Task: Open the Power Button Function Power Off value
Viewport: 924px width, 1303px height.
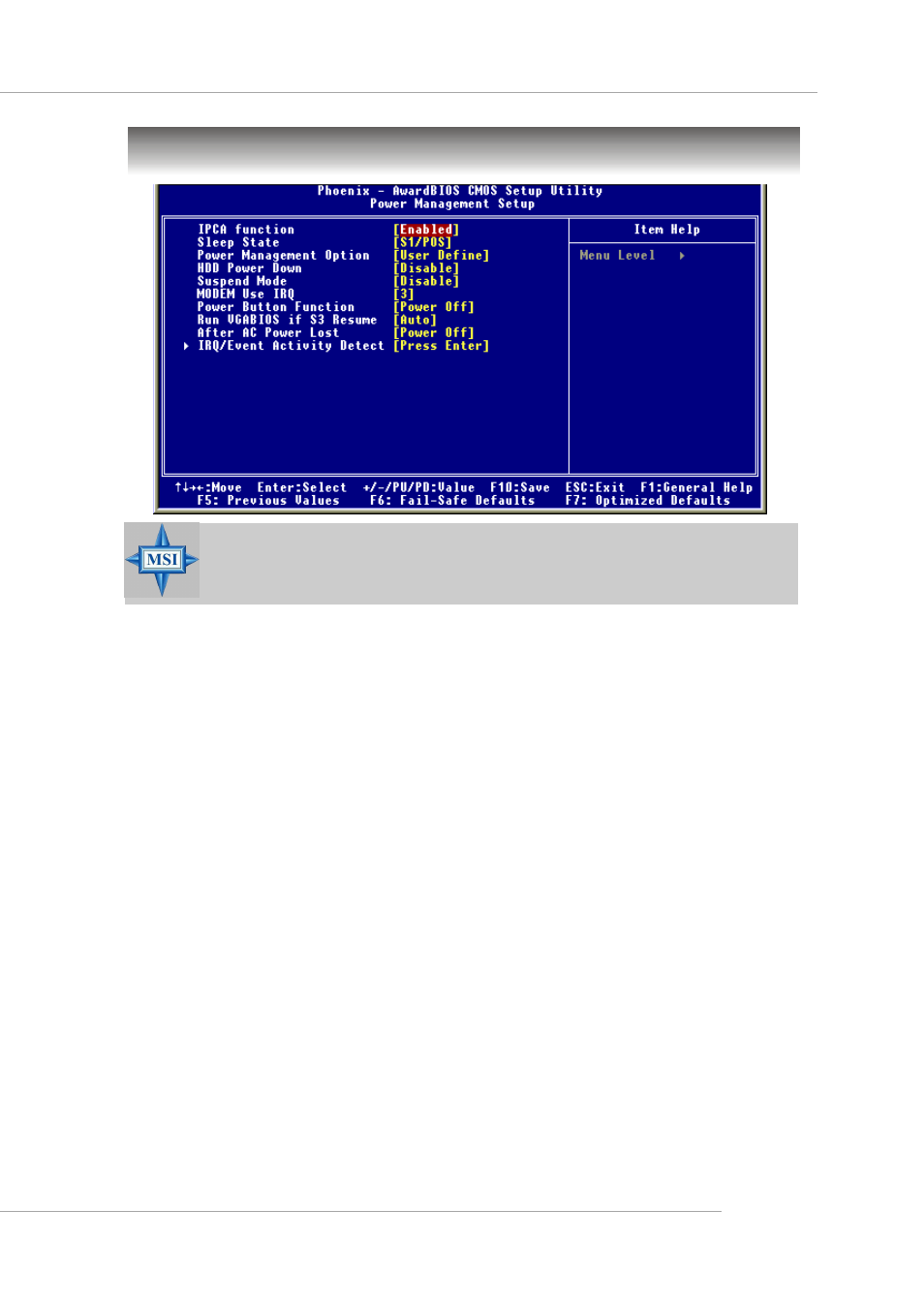Action: [434, 307]
